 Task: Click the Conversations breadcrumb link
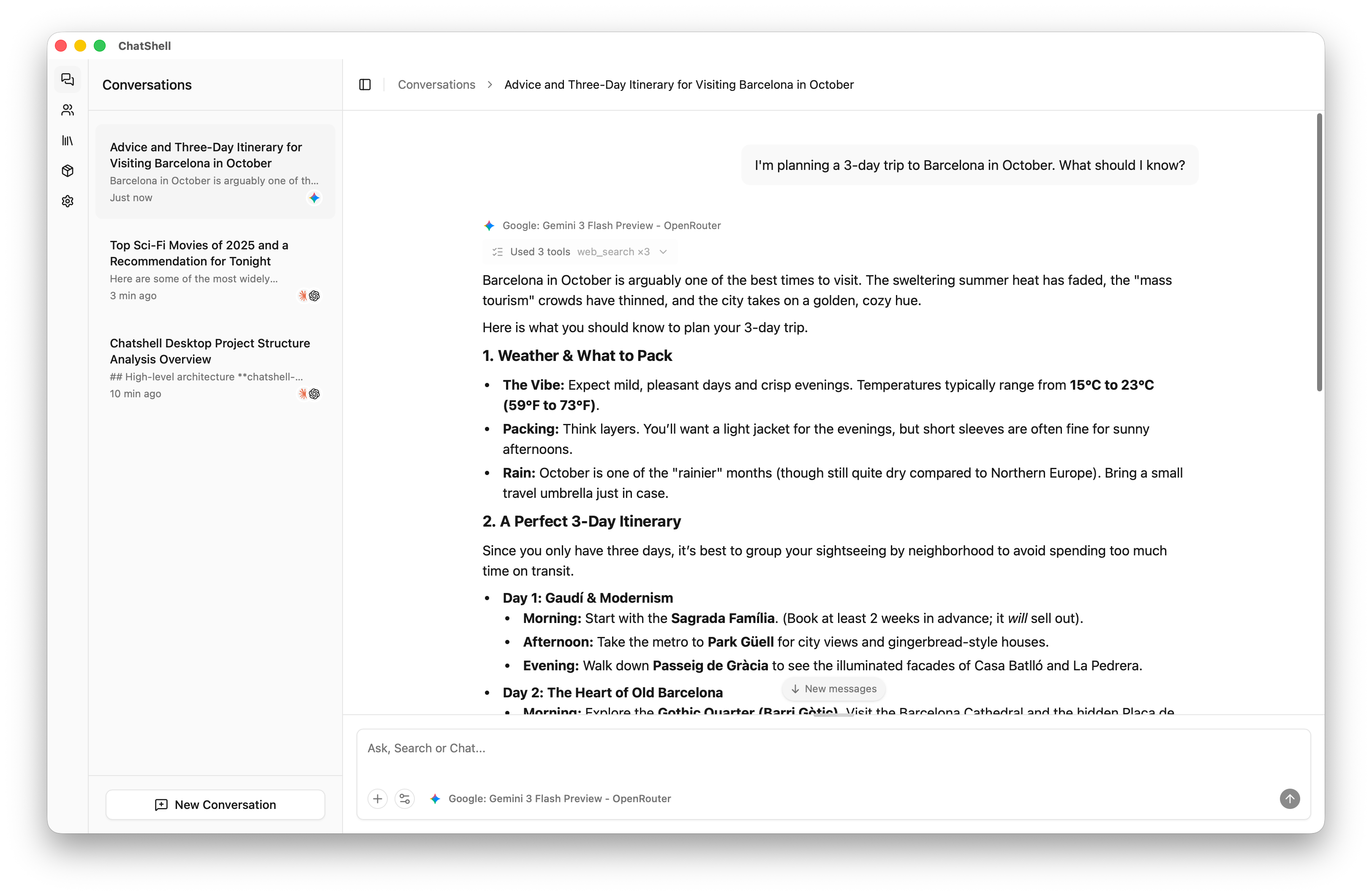[x=436, y=84]
